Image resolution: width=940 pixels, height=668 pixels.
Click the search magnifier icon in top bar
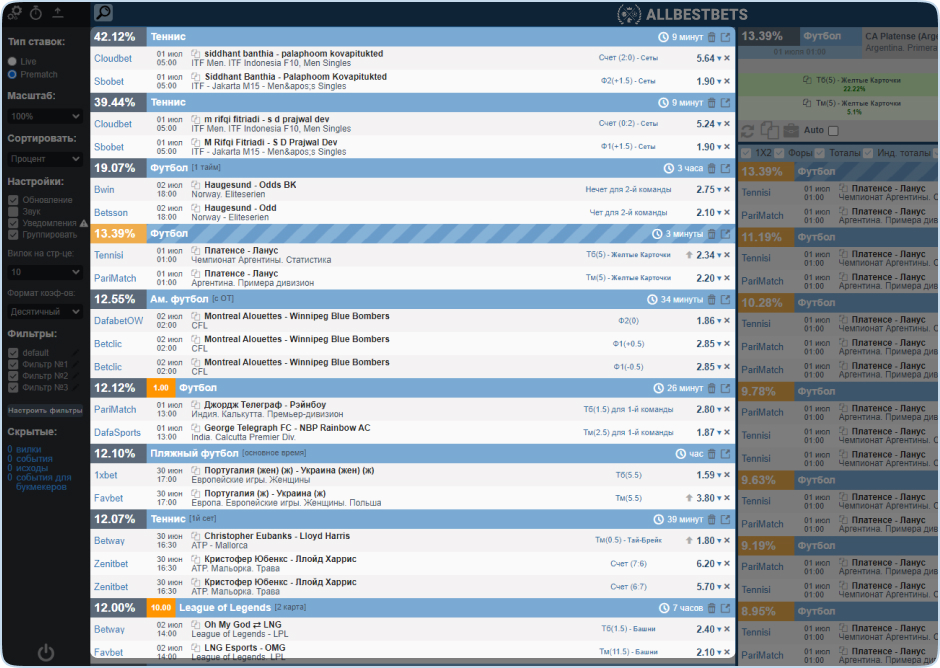(103, 13)
